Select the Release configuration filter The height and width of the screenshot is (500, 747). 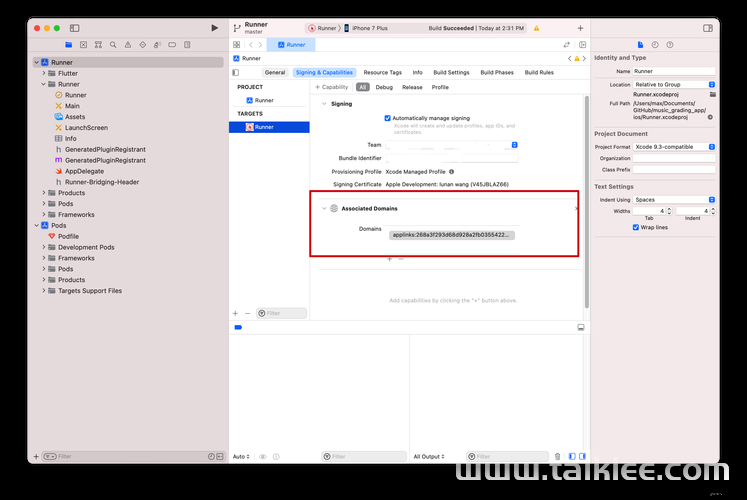coord(412,87)
